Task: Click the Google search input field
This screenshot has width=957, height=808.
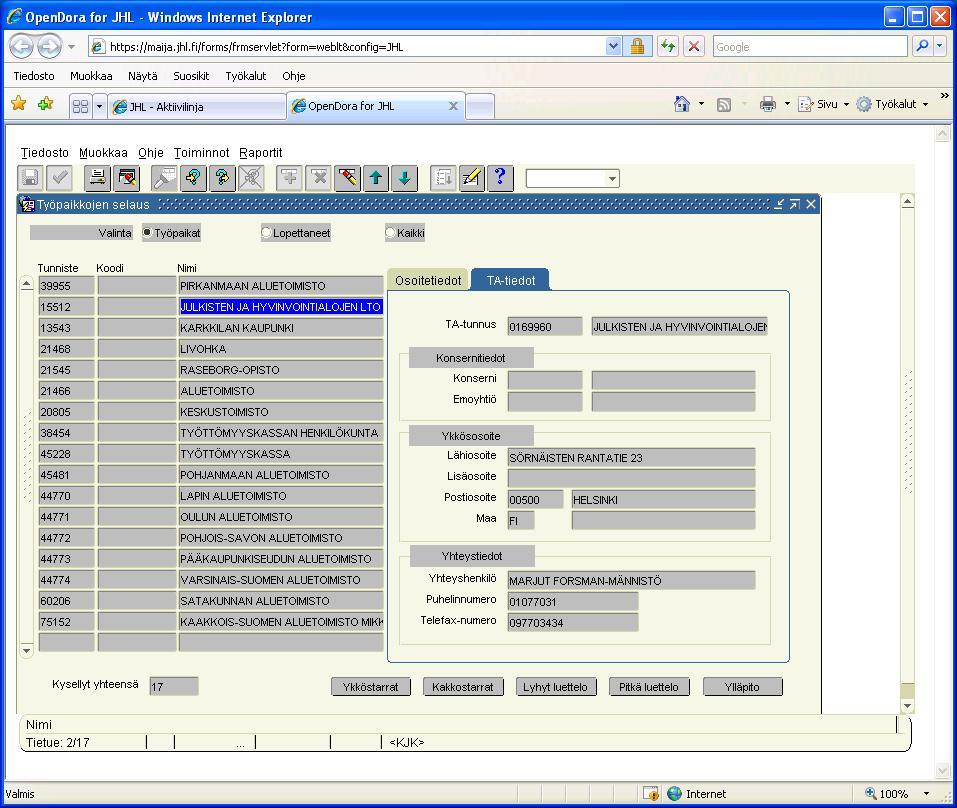Action: click(x=810, y=46)
